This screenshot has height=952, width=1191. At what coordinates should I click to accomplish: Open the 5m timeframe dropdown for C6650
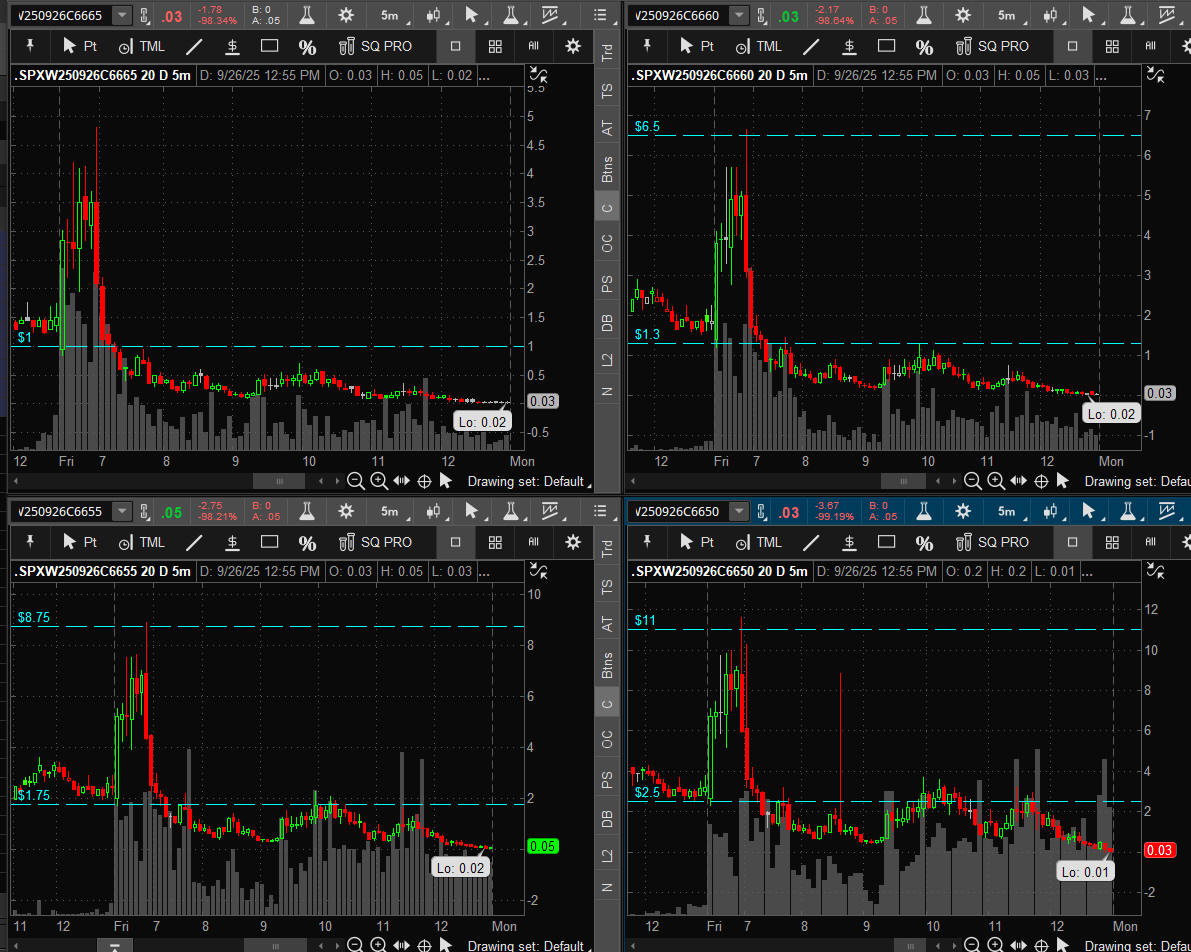pyautogui.click(x=1006, y=512)
